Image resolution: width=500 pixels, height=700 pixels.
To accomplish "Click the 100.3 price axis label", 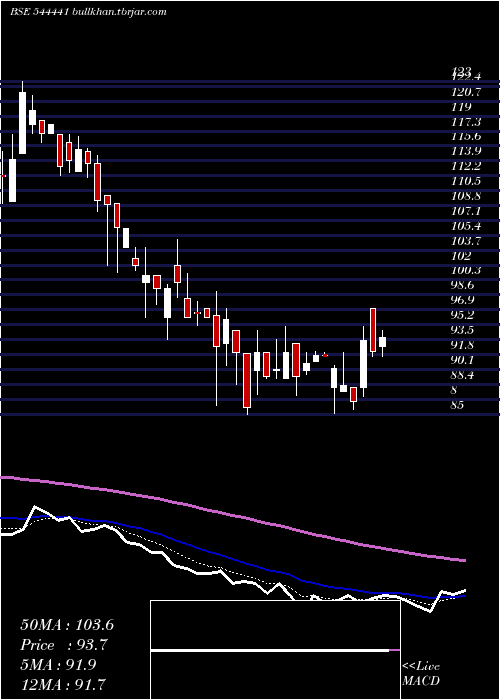I will [466, 271].
